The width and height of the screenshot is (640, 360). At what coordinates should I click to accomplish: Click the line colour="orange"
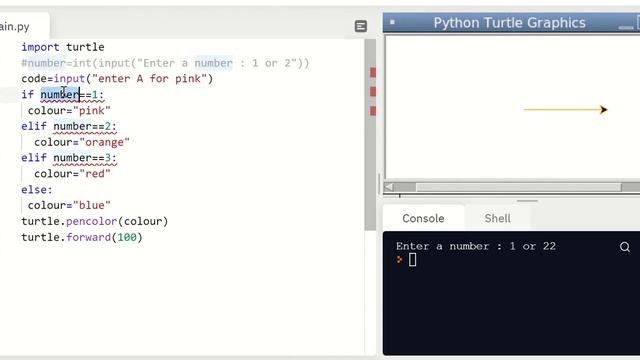coord(82,142)
